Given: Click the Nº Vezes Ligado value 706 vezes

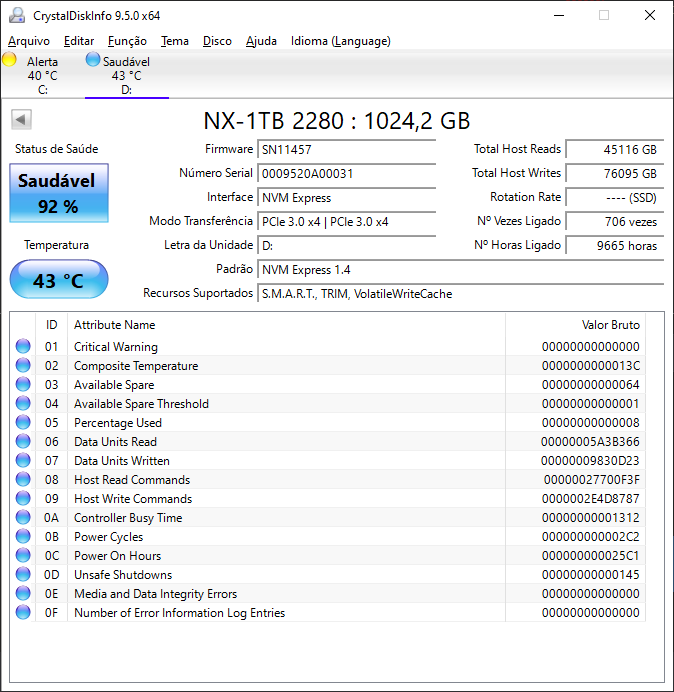Looking at the screenshot, I should (x=615, y=222).
